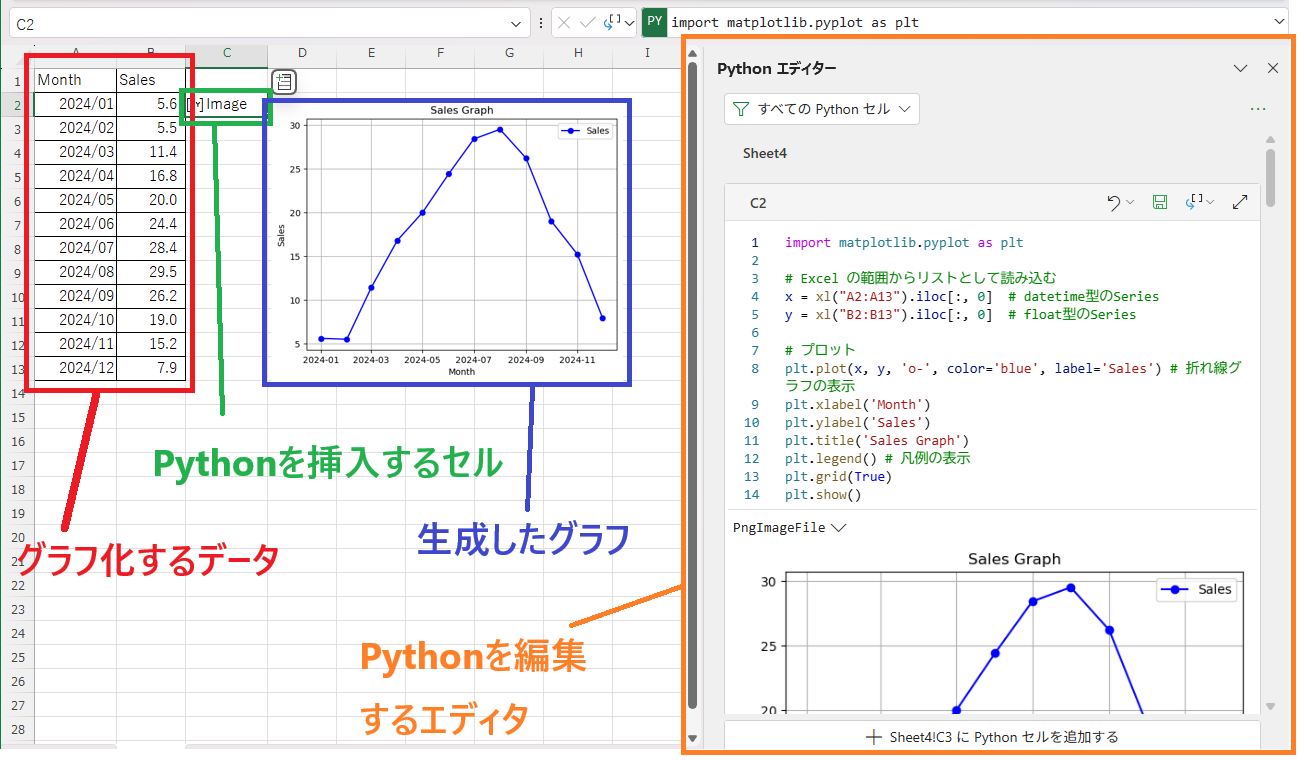Select the sales value 11.4 cell

click(x=151, y=152)
